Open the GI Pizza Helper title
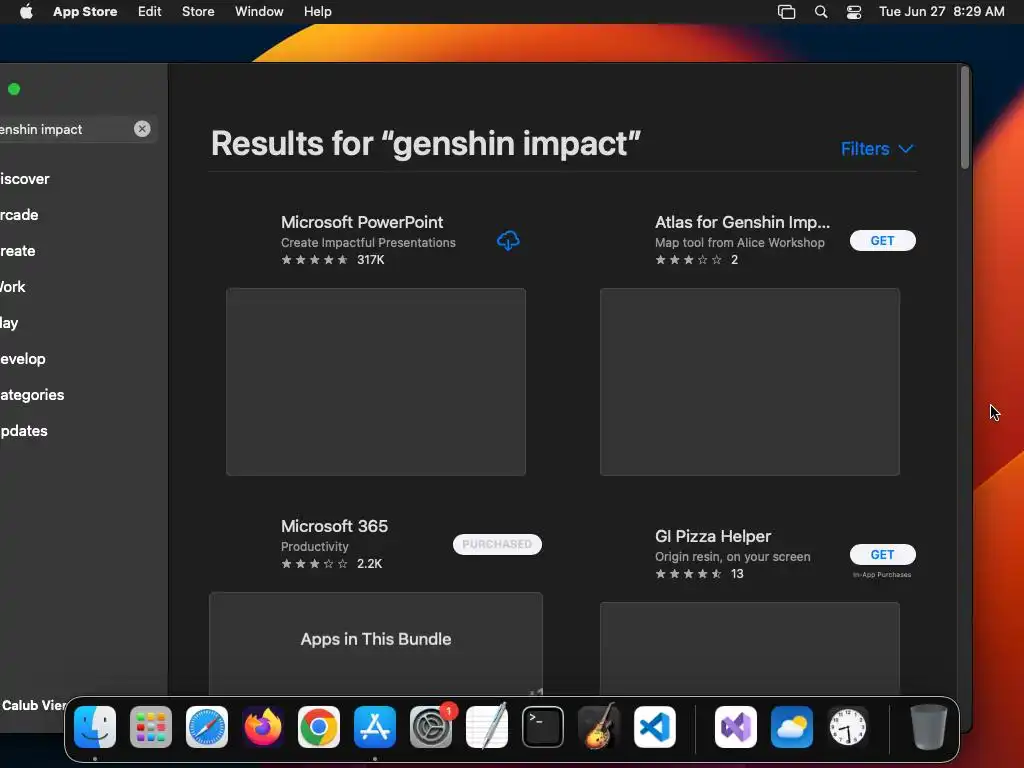This screenshot has width=1024, height=768. [713, 536]
